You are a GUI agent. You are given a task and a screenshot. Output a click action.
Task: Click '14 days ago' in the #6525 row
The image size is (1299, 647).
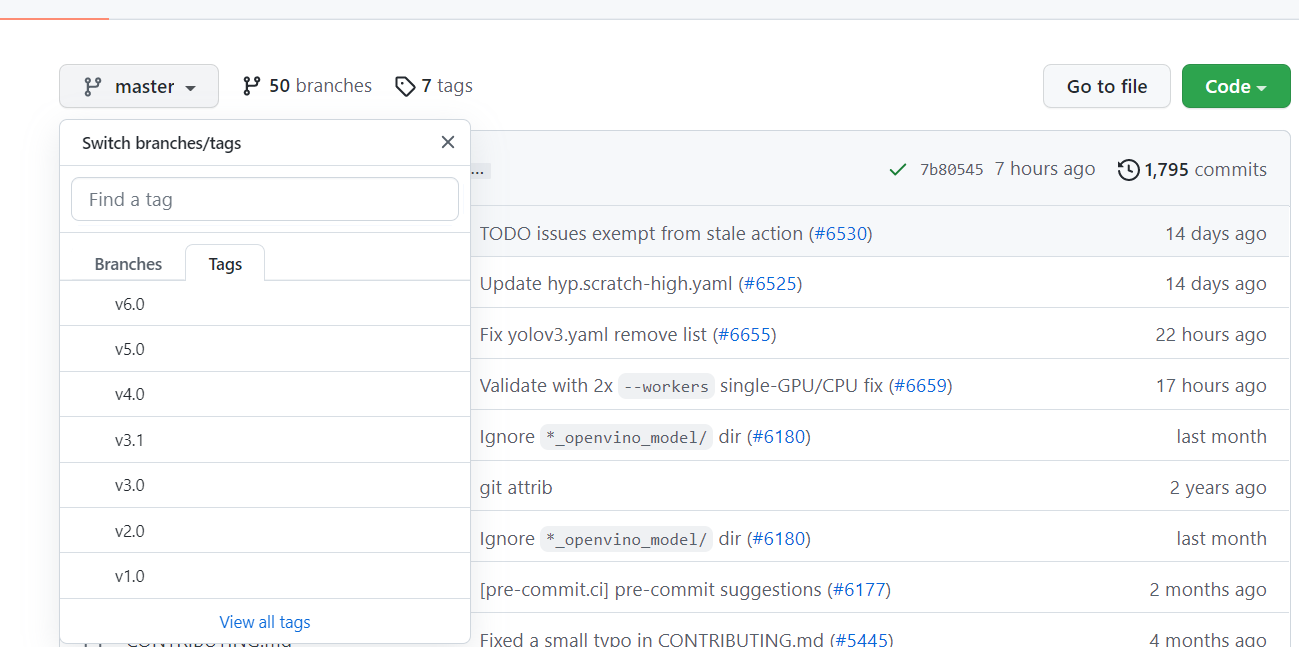pos(1216,284)
